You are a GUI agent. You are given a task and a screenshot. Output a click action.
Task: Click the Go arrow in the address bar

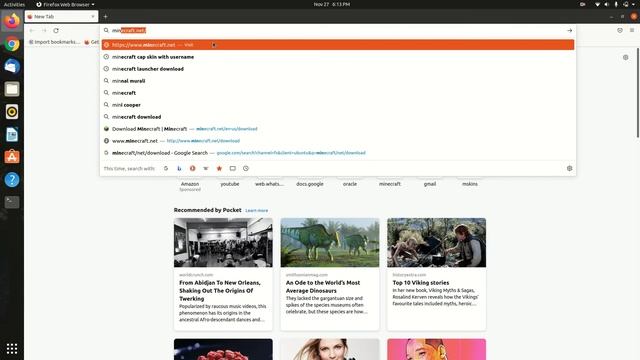tap(569, 30)
